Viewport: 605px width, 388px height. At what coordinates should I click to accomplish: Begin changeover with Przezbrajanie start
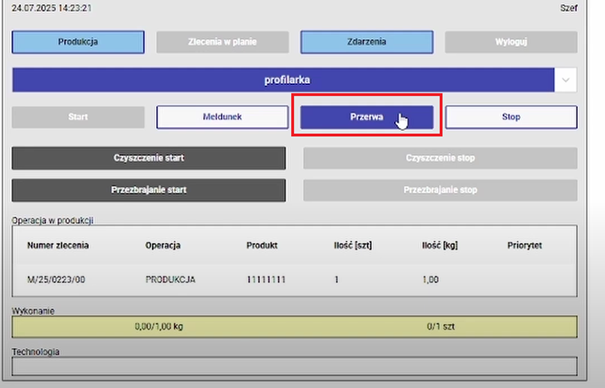pos(149,190)
